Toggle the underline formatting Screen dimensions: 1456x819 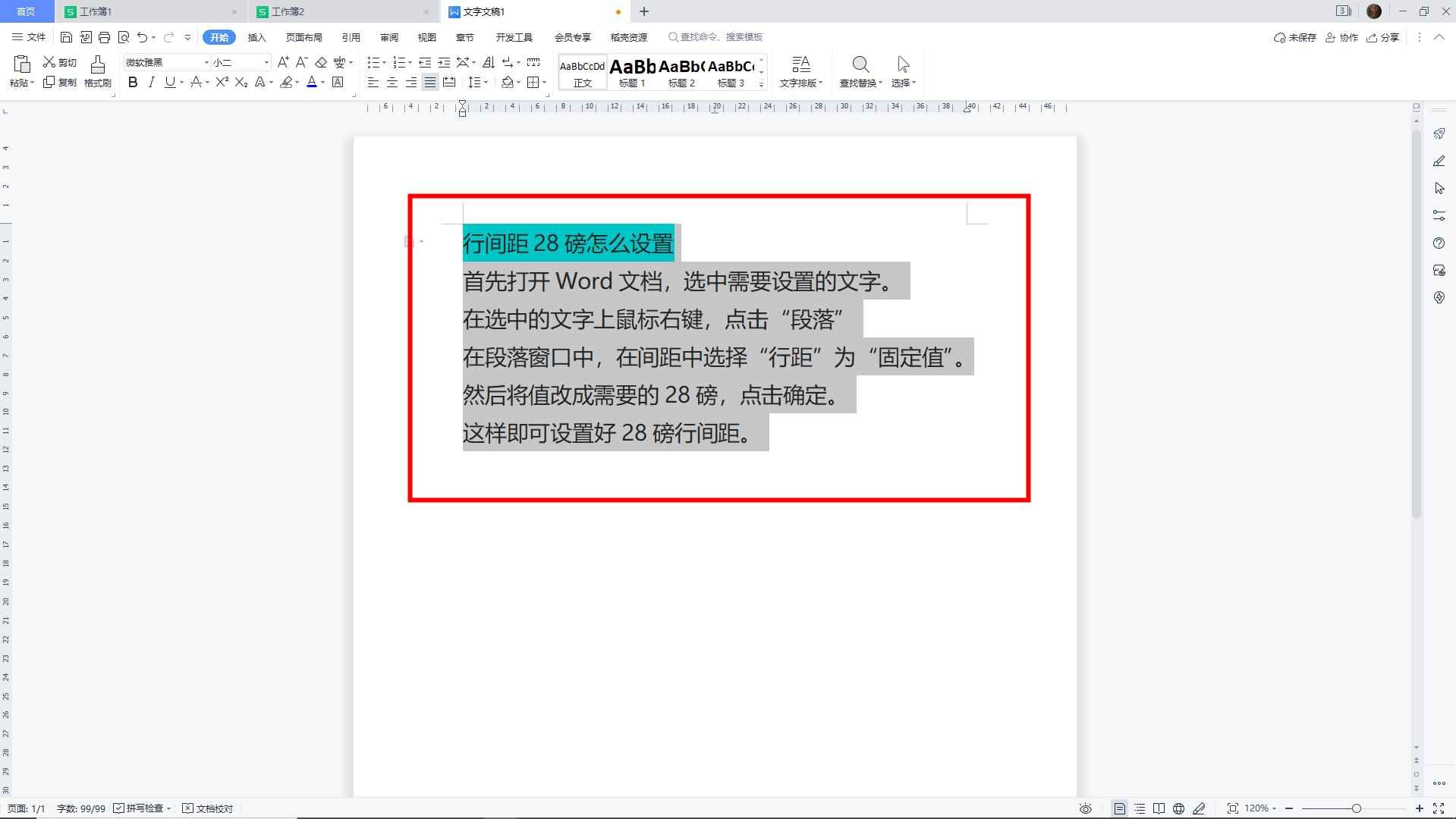168,82
